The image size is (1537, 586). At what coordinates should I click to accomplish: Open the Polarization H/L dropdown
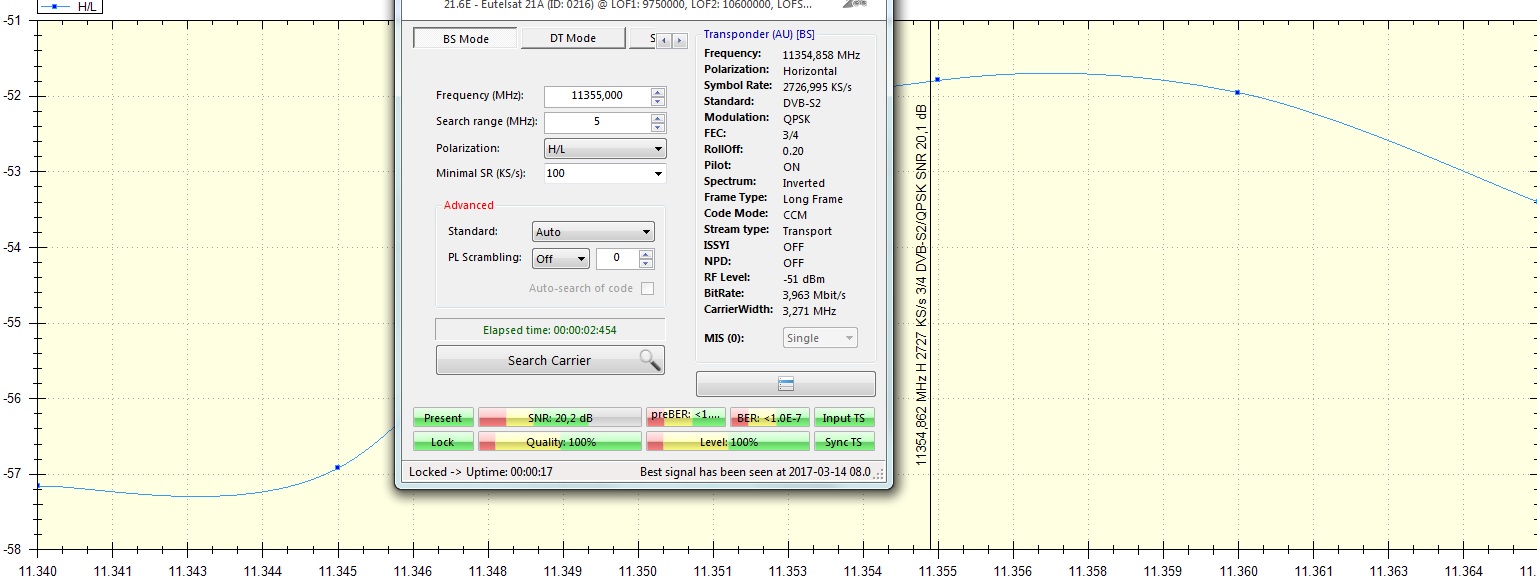point(604,149)
